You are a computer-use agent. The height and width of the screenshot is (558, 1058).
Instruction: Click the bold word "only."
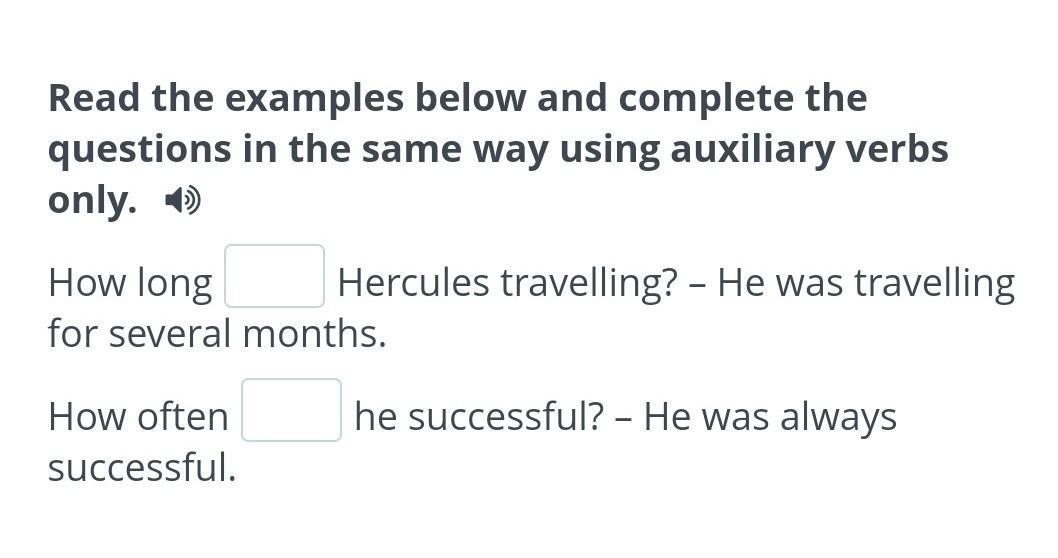point(92,201)
